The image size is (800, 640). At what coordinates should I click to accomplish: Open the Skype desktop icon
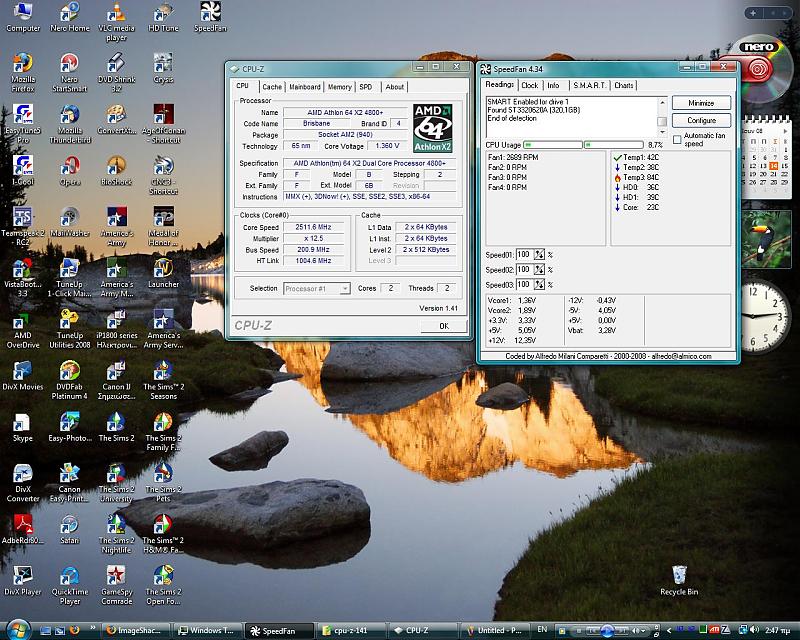click(x=22, y=427)
